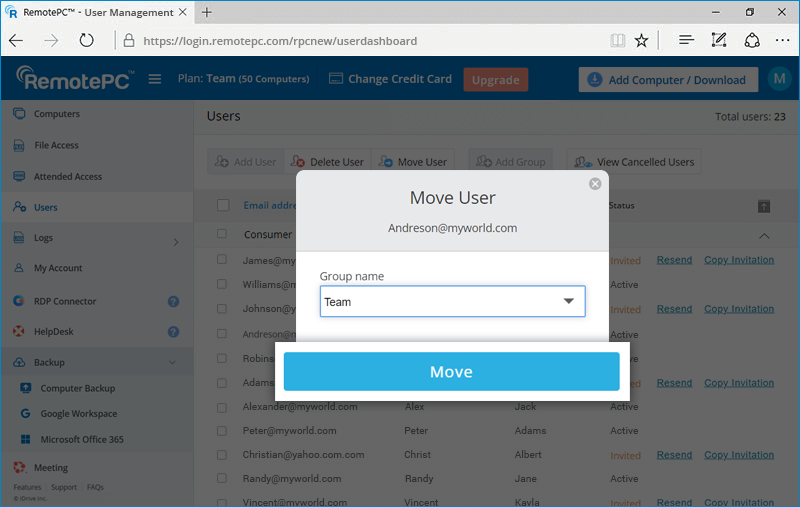
Task: Open the user avatar M icon
Action: coord(778,80)
